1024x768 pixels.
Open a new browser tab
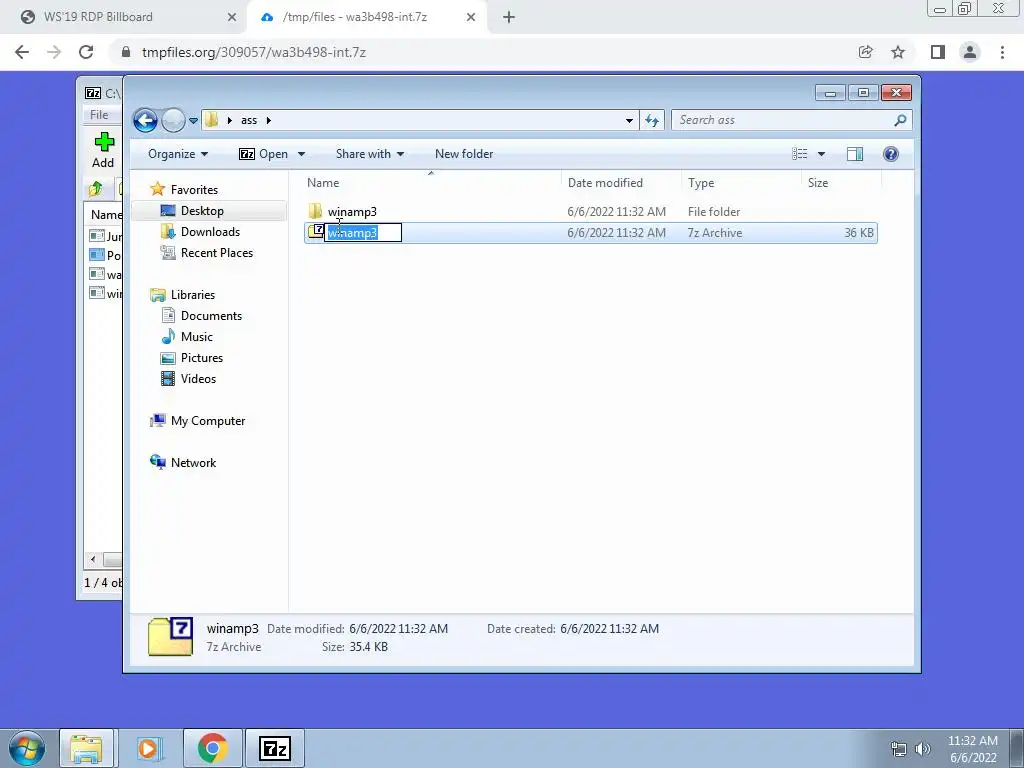509,18
